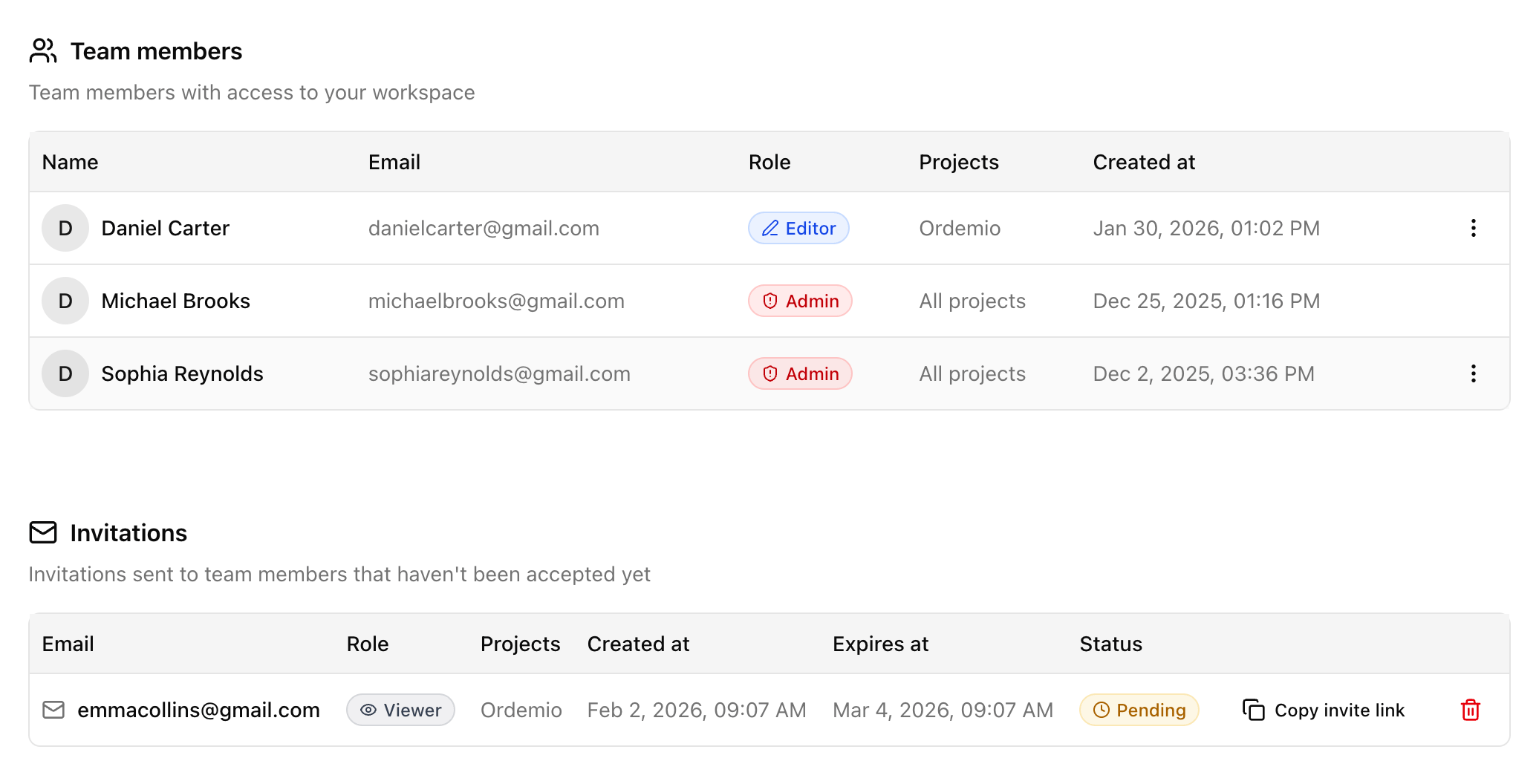Click the date Jan 30, 2026, 01:02 PM

pyautogui.click(x=1206, y=228)
